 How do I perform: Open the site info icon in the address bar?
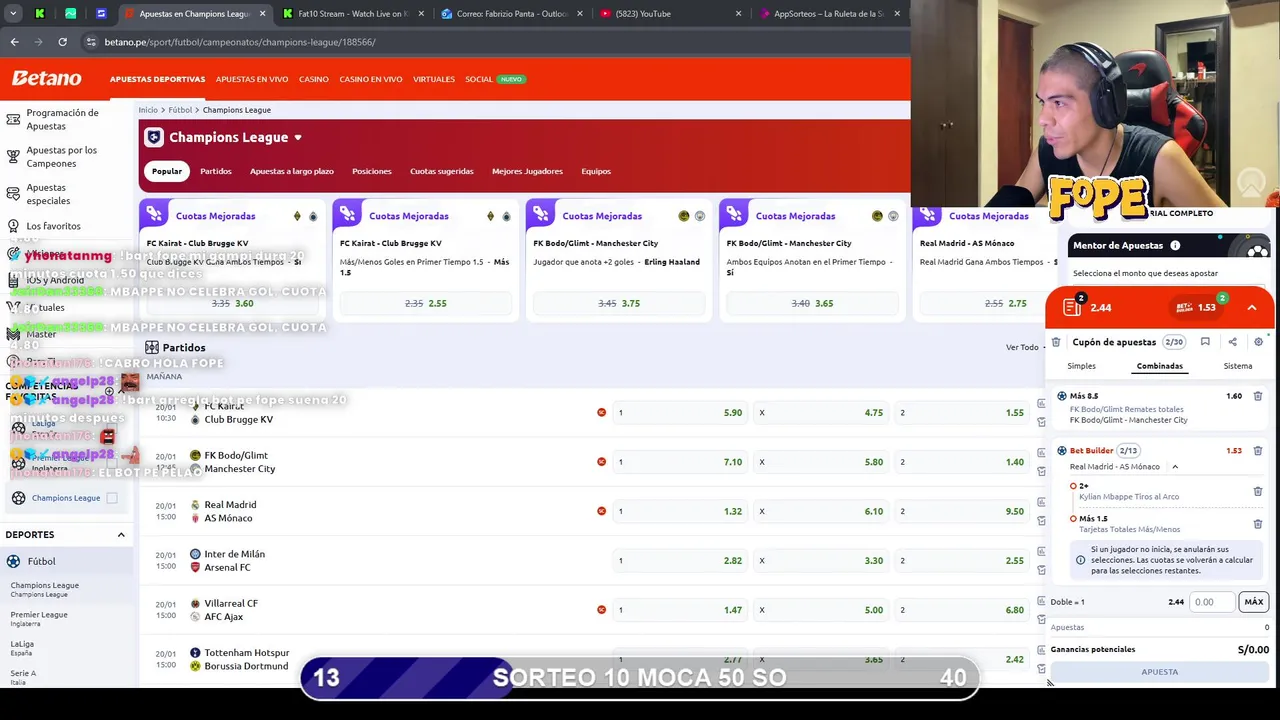91,42
